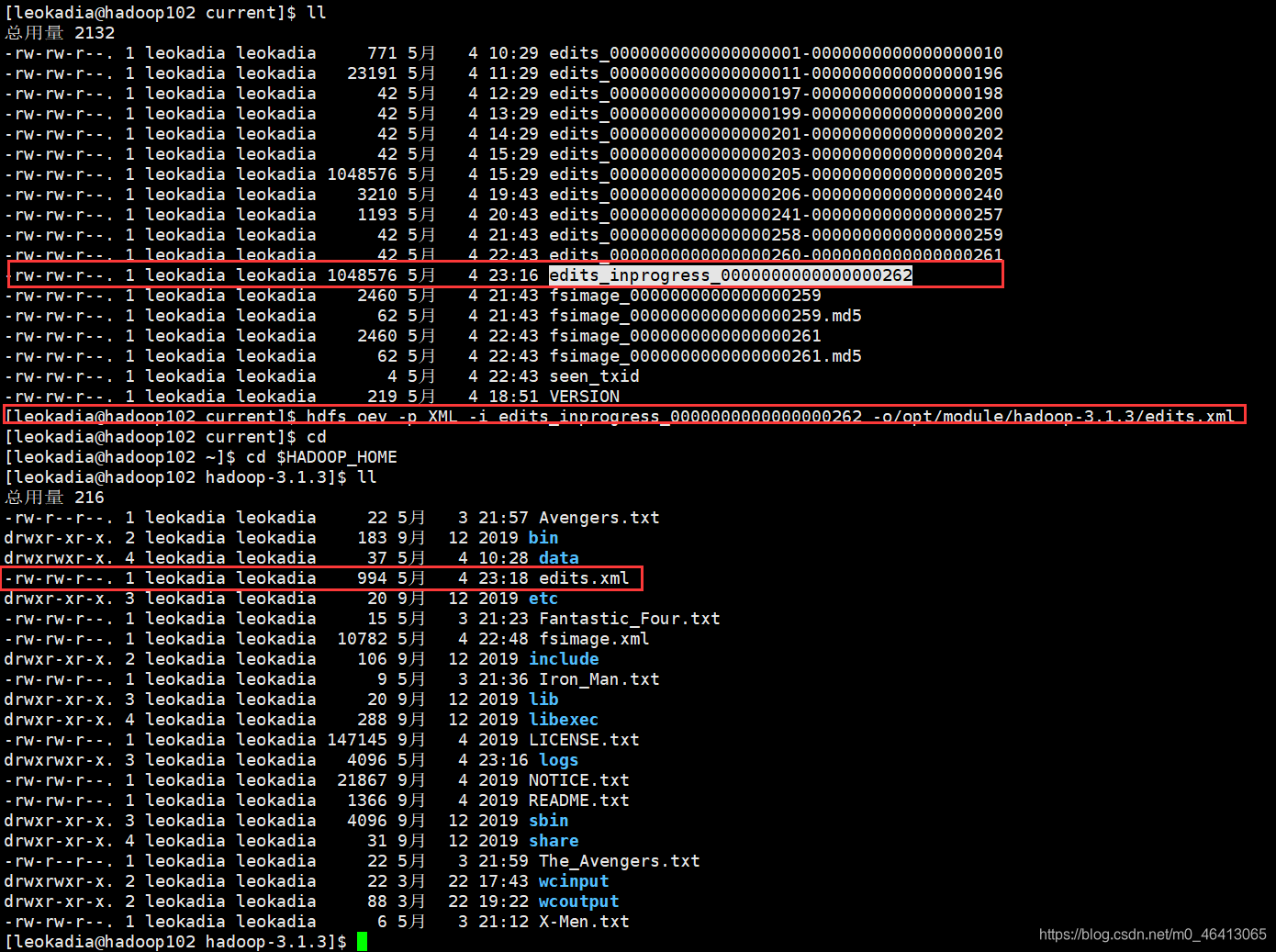This screenshot has height=952, width=1276.
Task: Click edits file ending in 0000000000000000200
Action: click(x=776, y=114)
